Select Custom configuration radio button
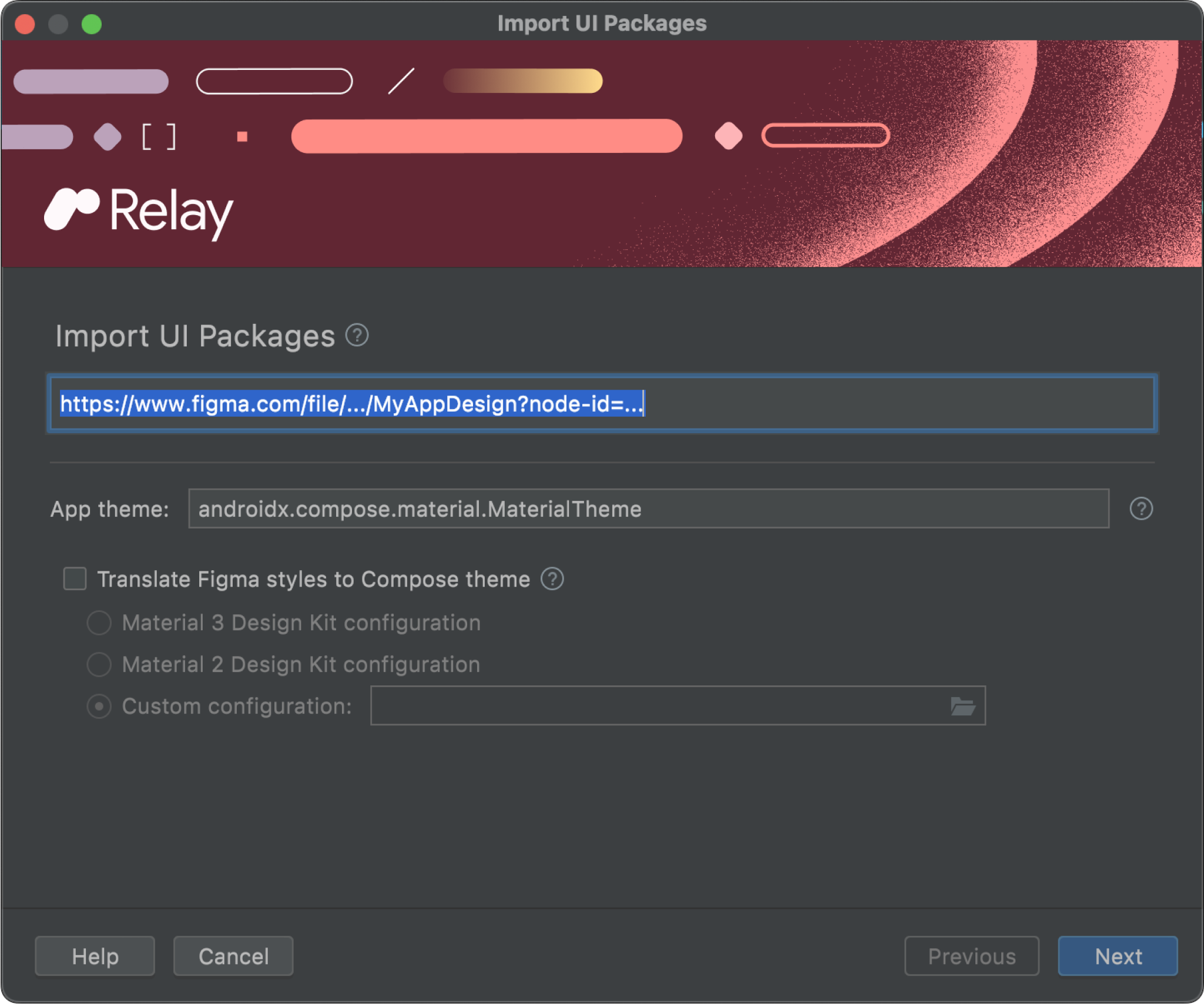1204x1004 pixels. (x=98, y=705)
